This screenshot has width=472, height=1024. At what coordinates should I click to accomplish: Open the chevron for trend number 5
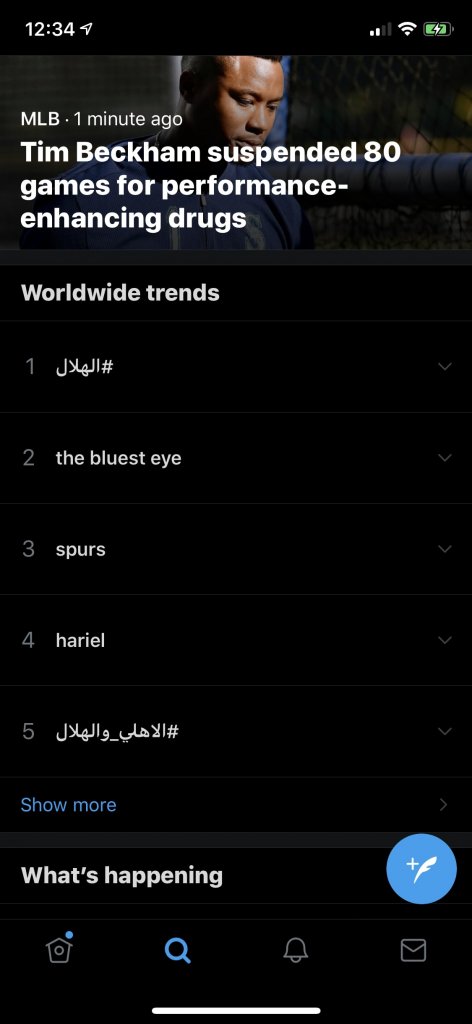pyautogui.click(x=445, y=731)
